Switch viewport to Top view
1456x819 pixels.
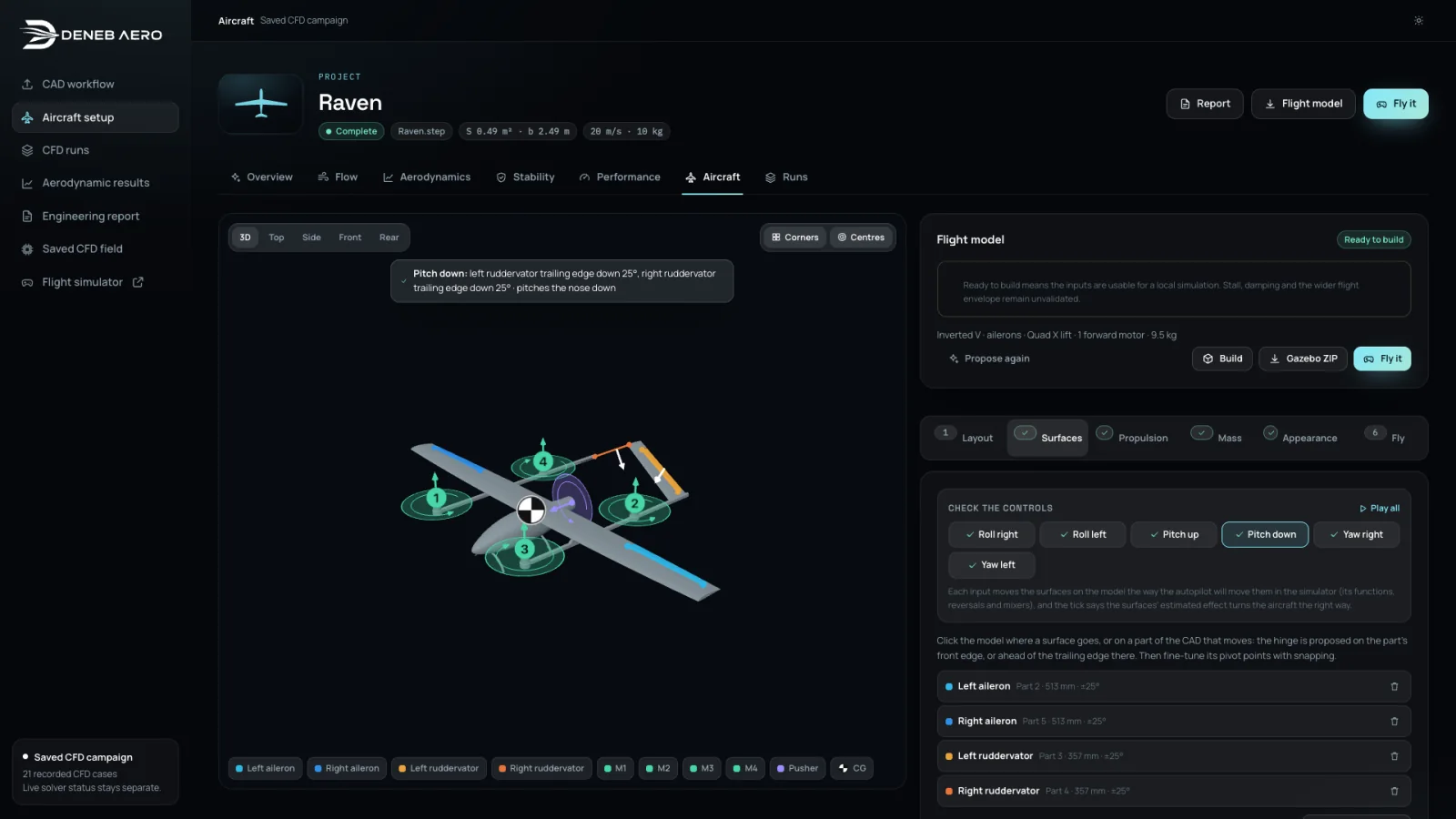[277, 238]
